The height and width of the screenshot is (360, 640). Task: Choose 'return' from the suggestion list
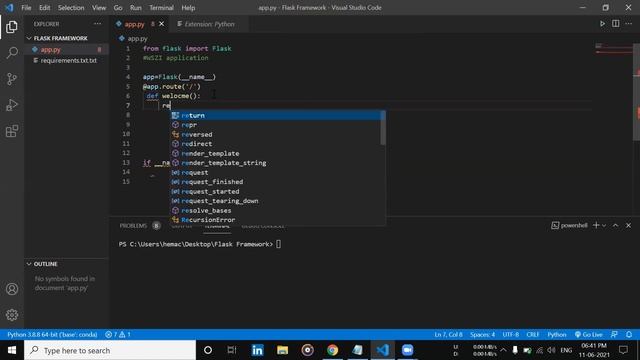pyautogui.click(x=277, y=116)
